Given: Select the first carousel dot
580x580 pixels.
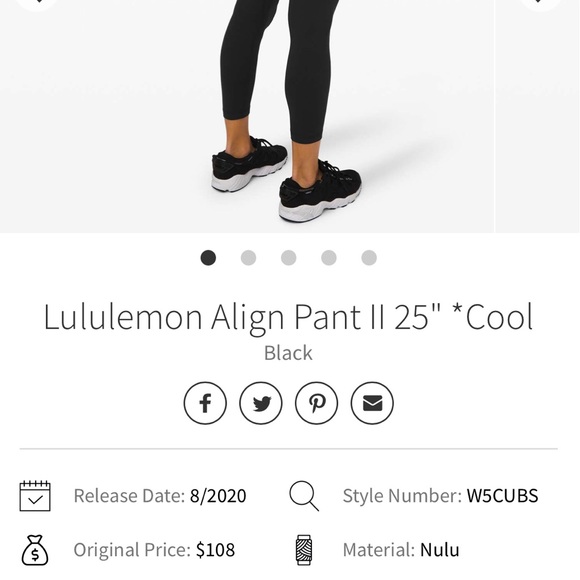Looking at the screenshot, I should [x=208, y=257].
